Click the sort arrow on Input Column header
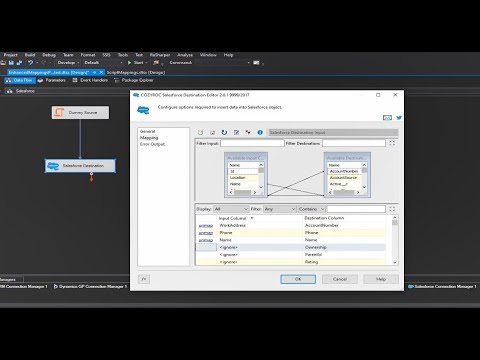480x360 pixels. pyautogui.click(x=252, y=218)
